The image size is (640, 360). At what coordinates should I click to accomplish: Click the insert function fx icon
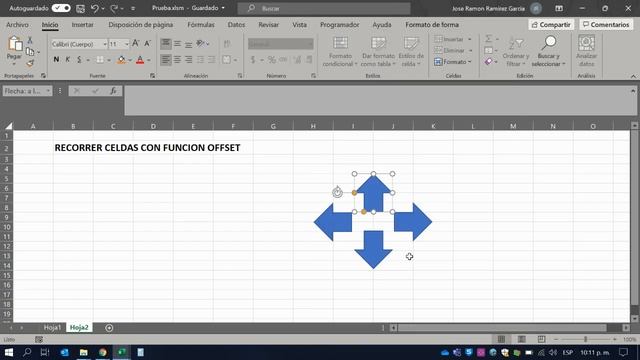(113, 91)
